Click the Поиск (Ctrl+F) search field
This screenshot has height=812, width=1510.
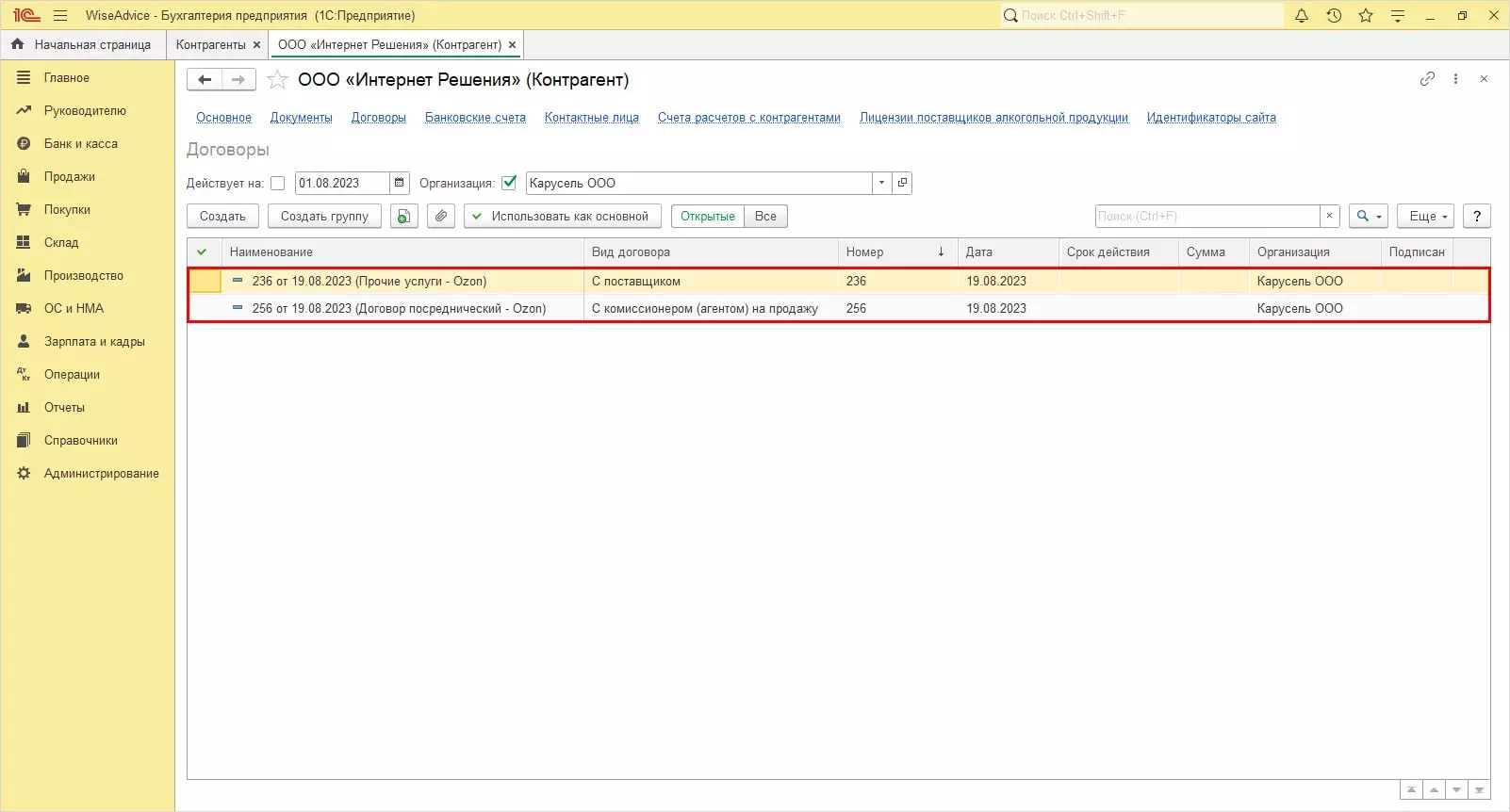tap(1206, 216)
